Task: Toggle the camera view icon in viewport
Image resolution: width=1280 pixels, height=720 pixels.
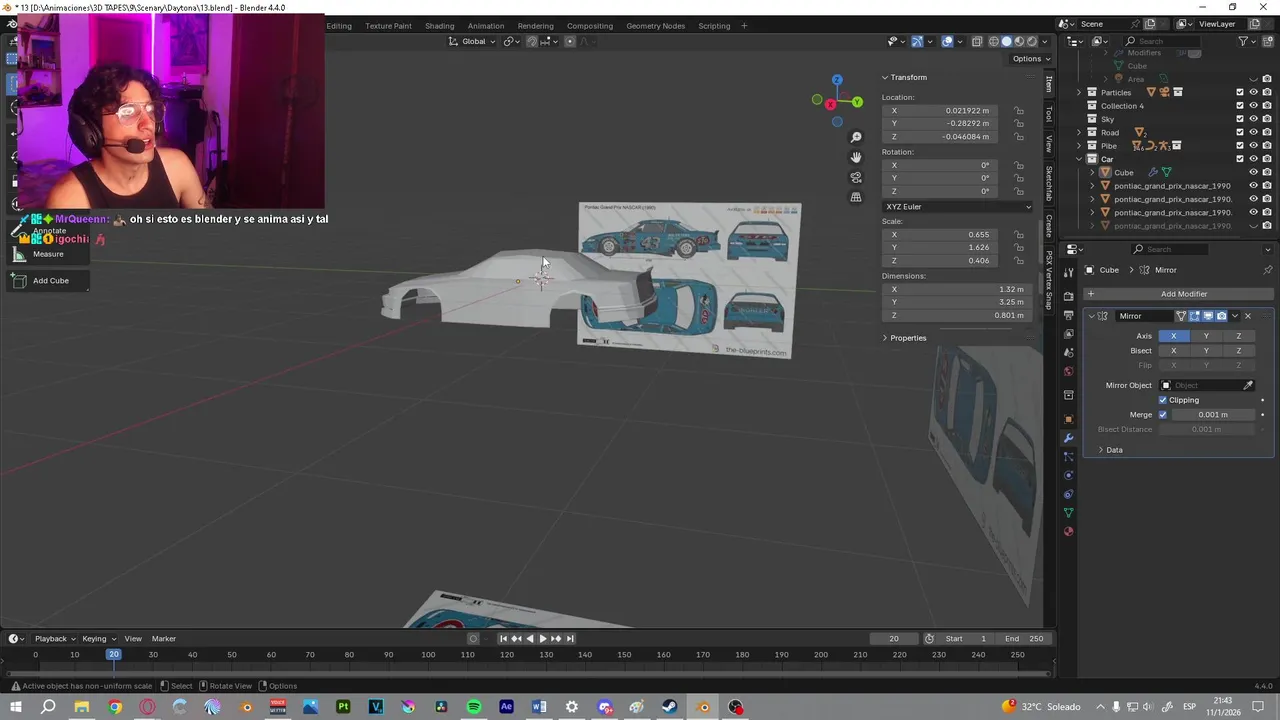Action: pos(856,177)
